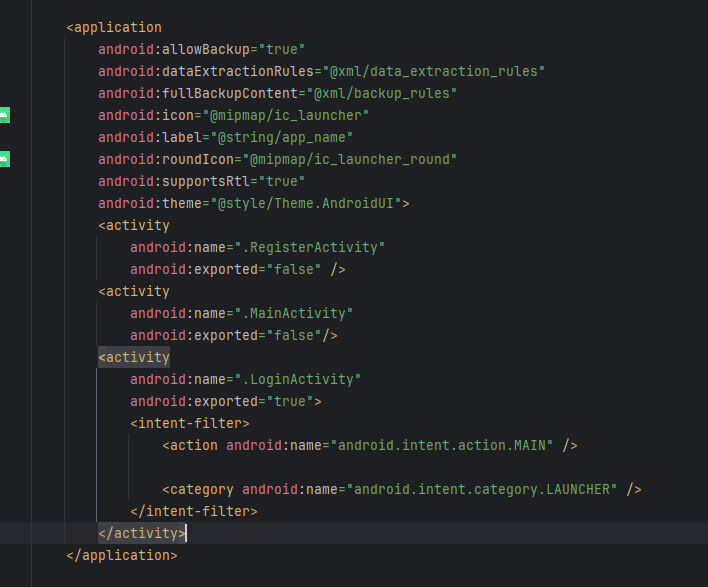
Task: Click the closing </application> tag
Action: pos(122,555)
